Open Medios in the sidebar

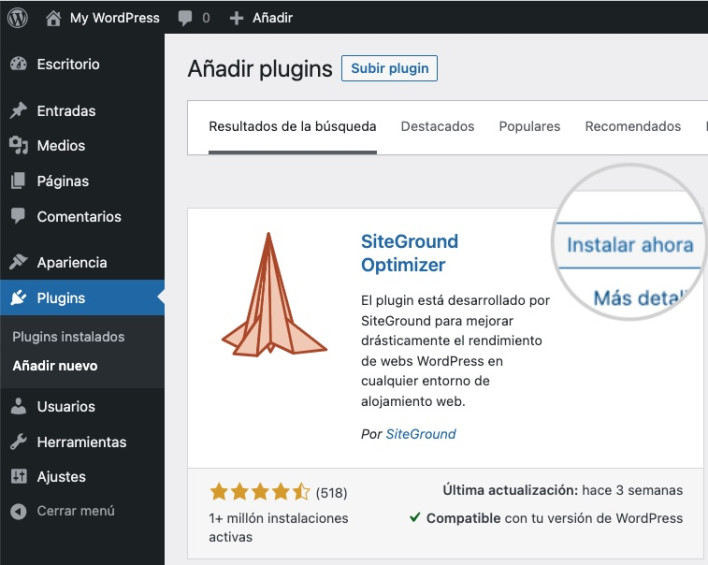tap(61, 145)
